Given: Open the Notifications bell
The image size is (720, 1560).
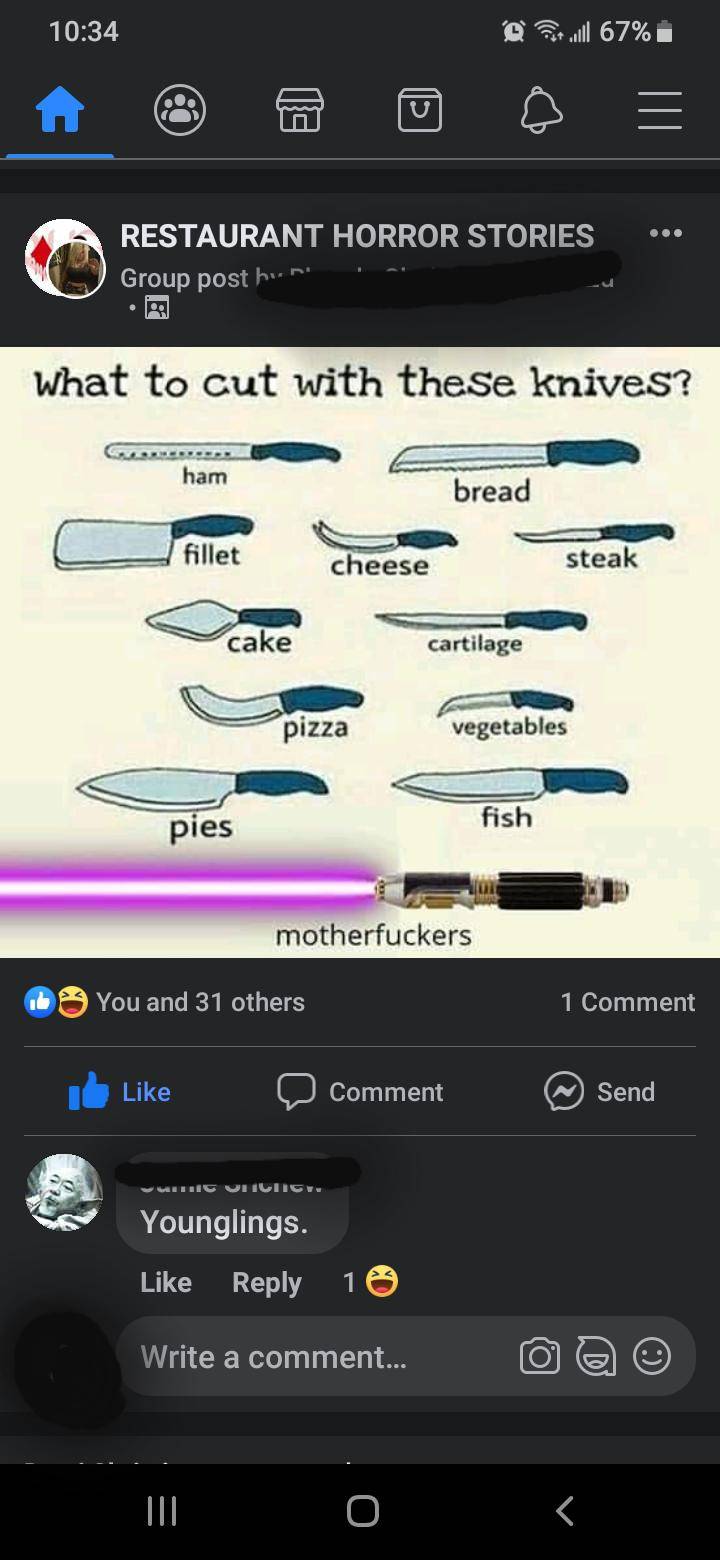Looking at the screenshot, I should [541, 109].
